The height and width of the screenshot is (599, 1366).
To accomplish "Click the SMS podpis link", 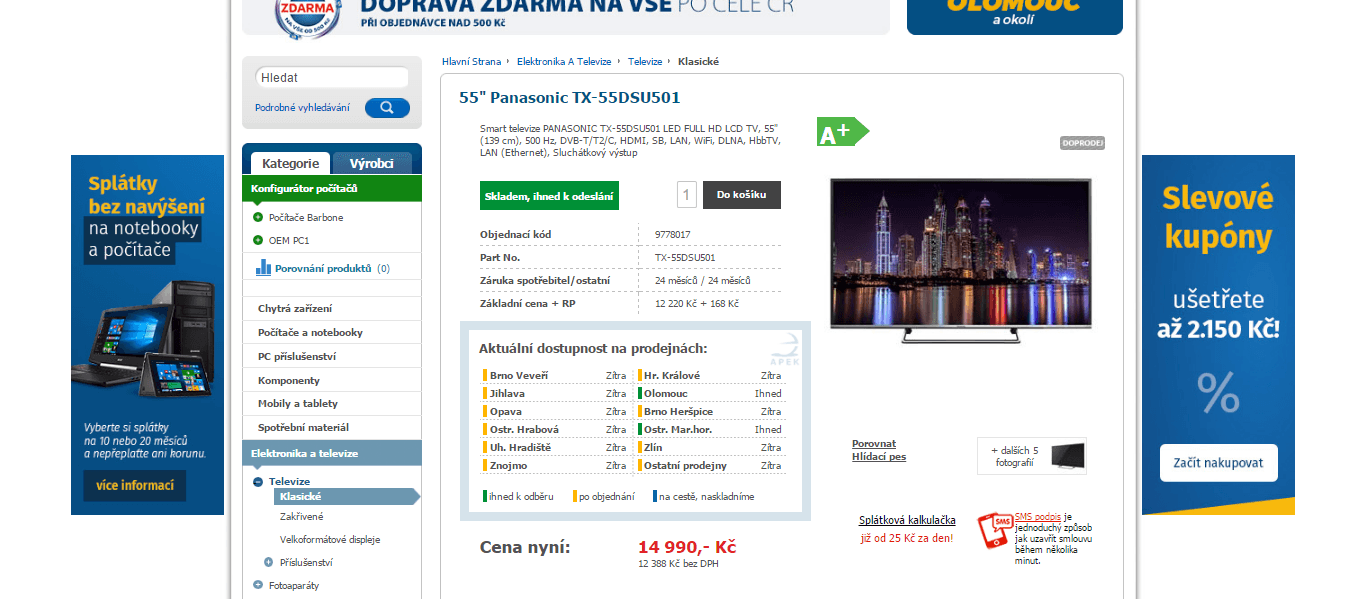I will click(1038, 516).
